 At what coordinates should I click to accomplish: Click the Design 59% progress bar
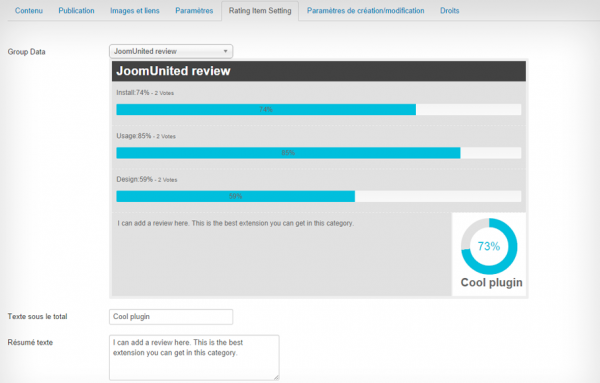click(x=319, y=196)
